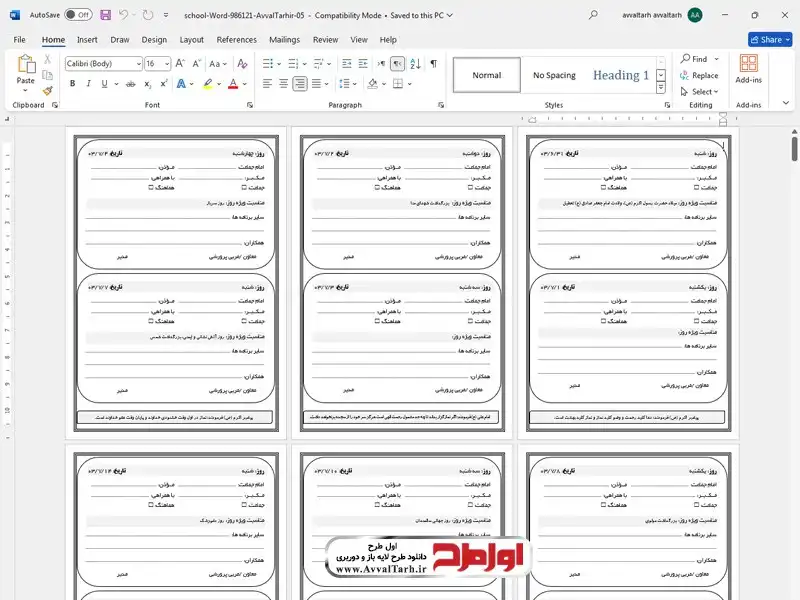The height and width of the screenshot is (600, 800).
Task: Expand the bullets list dropdown
Action: [x=279, y=64]
